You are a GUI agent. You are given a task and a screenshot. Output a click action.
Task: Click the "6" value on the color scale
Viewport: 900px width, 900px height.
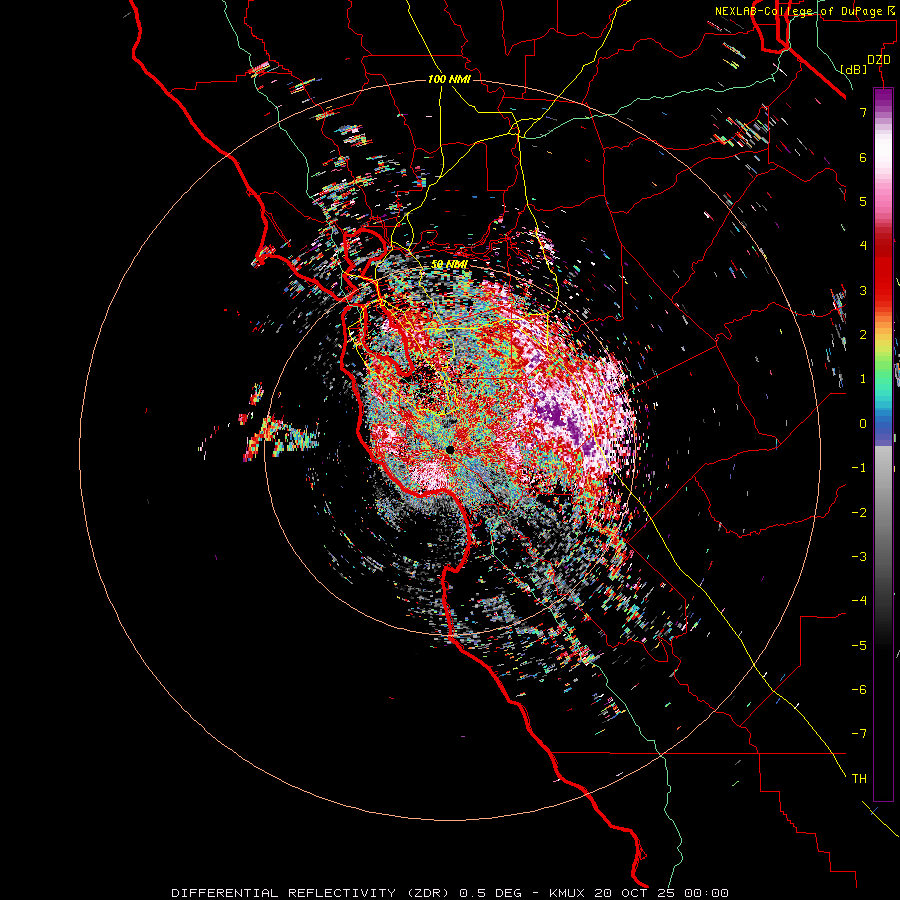tap(863, 157)
